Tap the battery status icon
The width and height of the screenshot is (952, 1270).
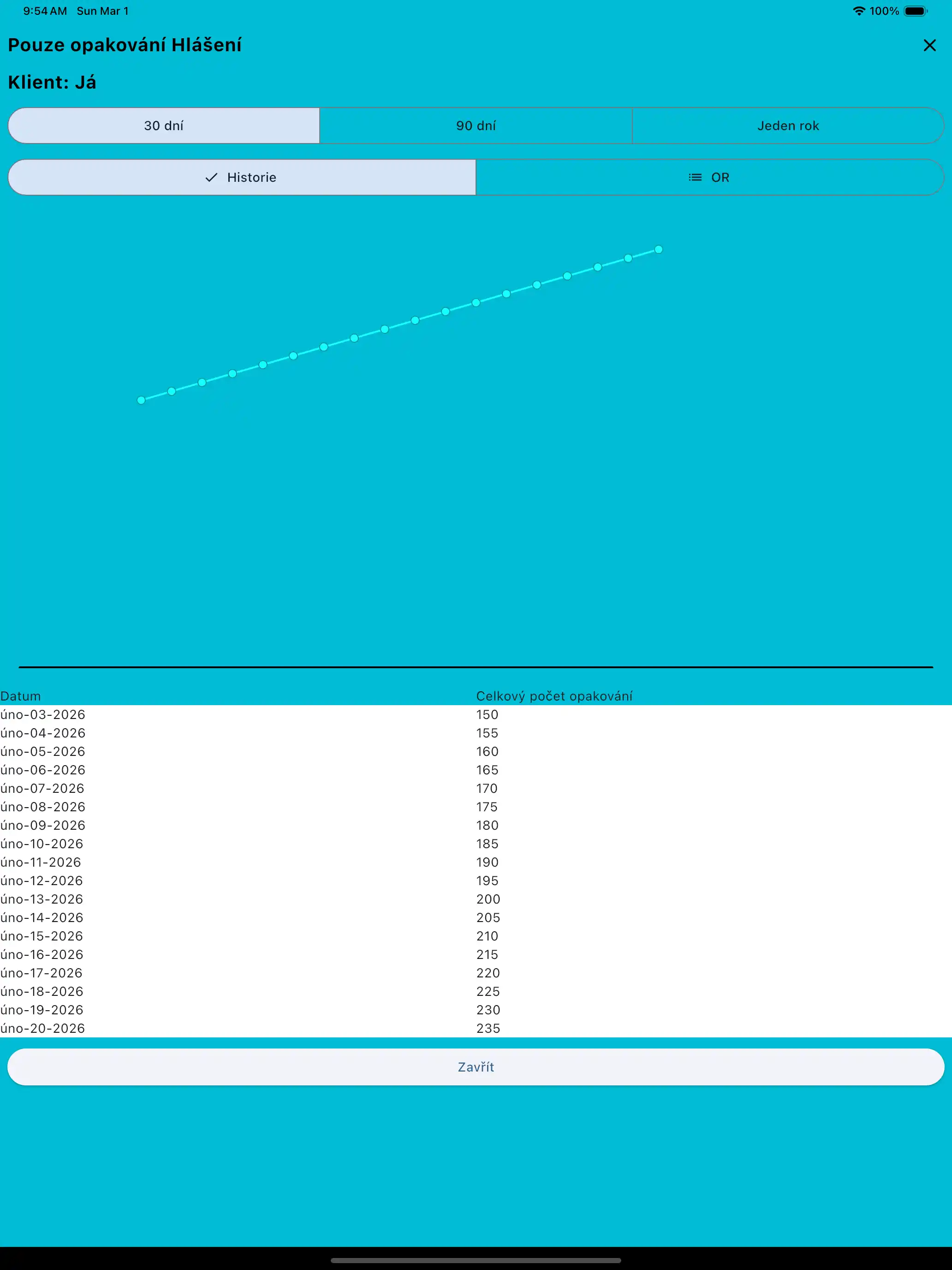click(915, 11)
